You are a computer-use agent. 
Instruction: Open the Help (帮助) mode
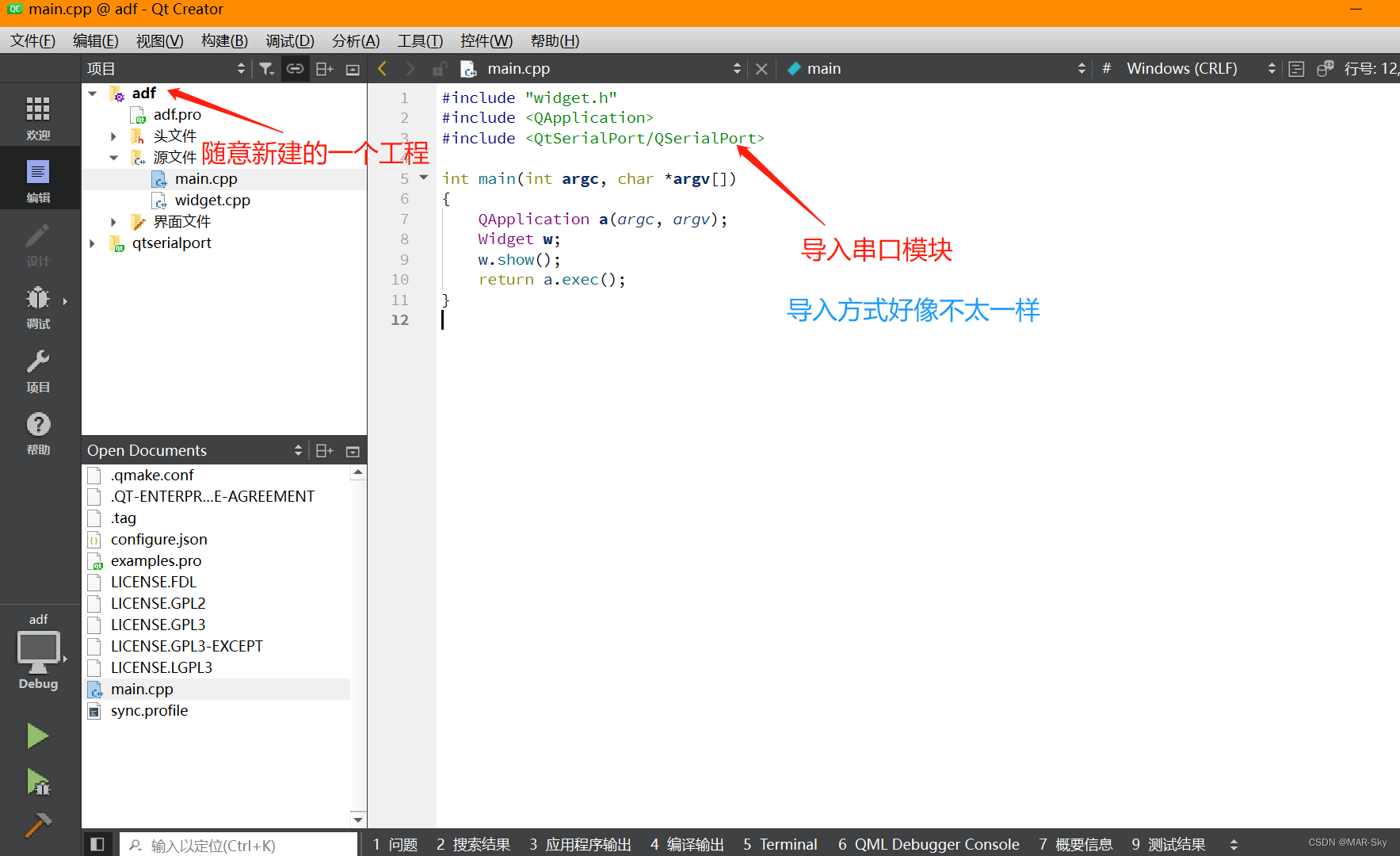[x=38, y=434]
